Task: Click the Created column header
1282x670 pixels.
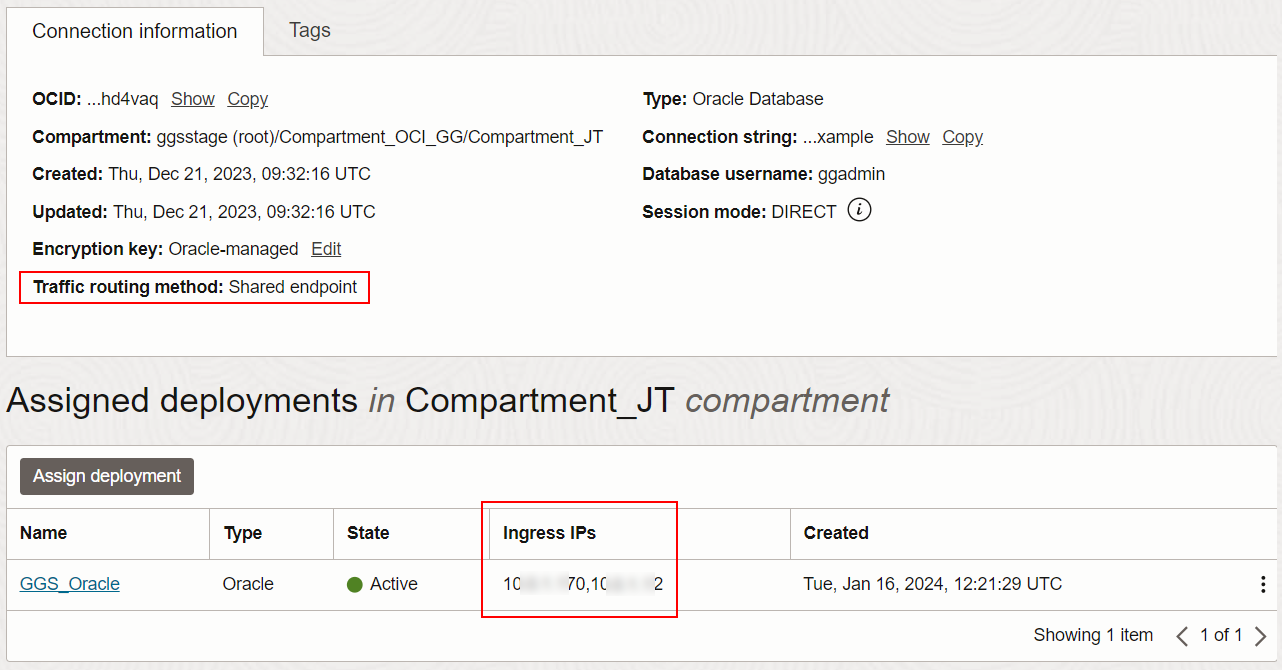Action: pos(835,533)
